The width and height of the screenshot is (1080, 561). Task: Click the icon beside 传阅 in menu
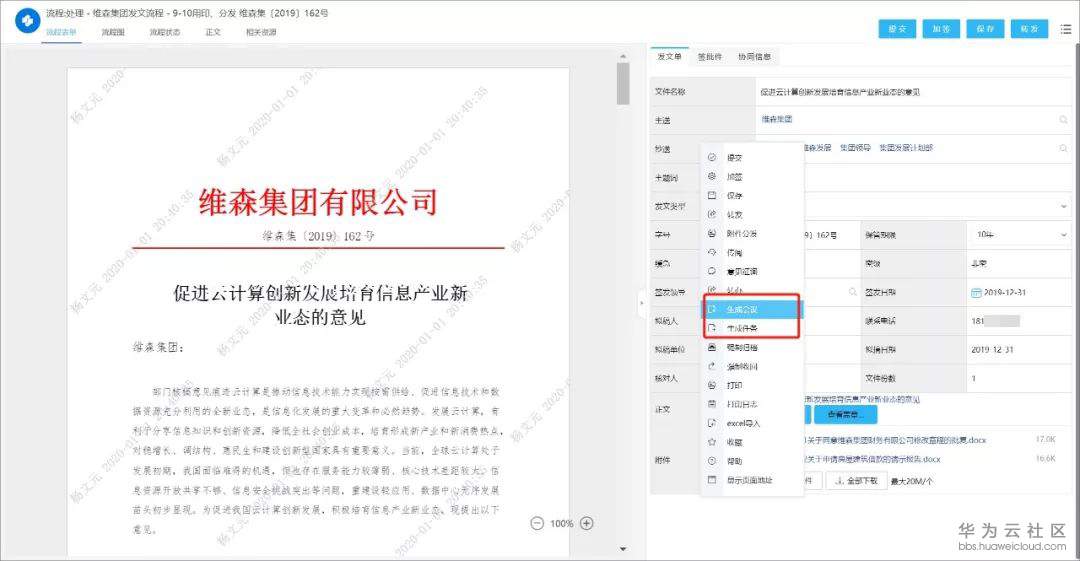coord(712,252)
